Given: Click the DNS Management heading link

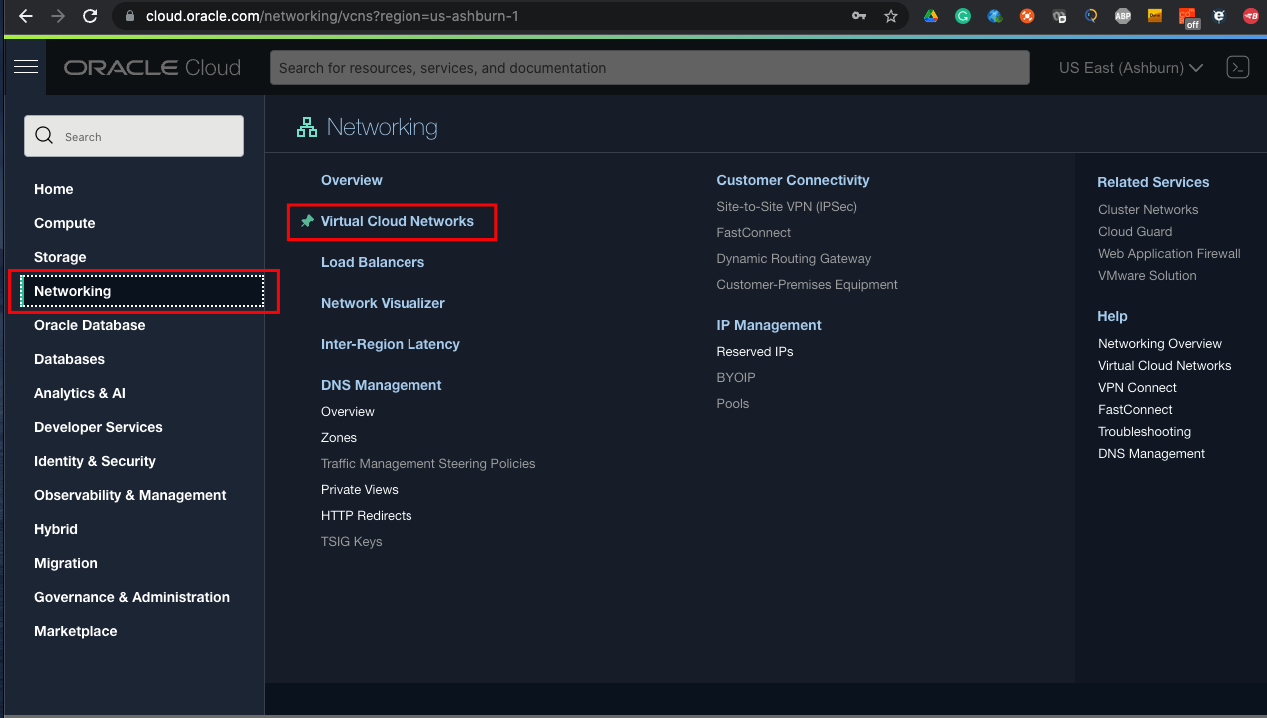Looking at the screenshot, I should click(381, 385).
